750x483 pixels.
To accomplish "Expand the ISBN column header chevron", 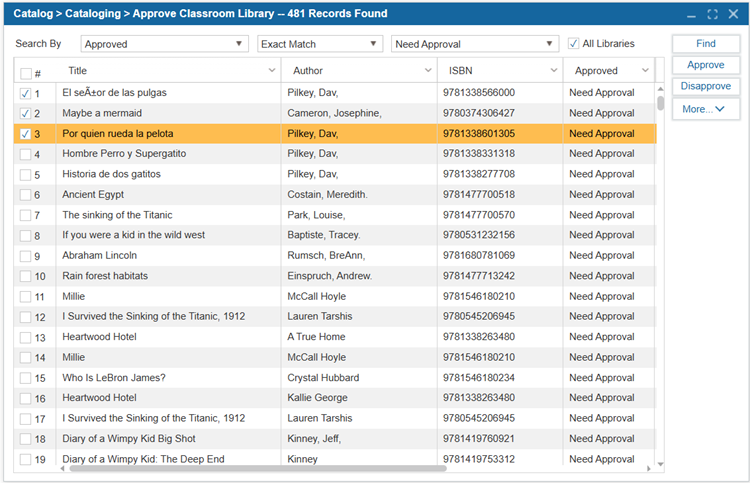I will point(554,70).
